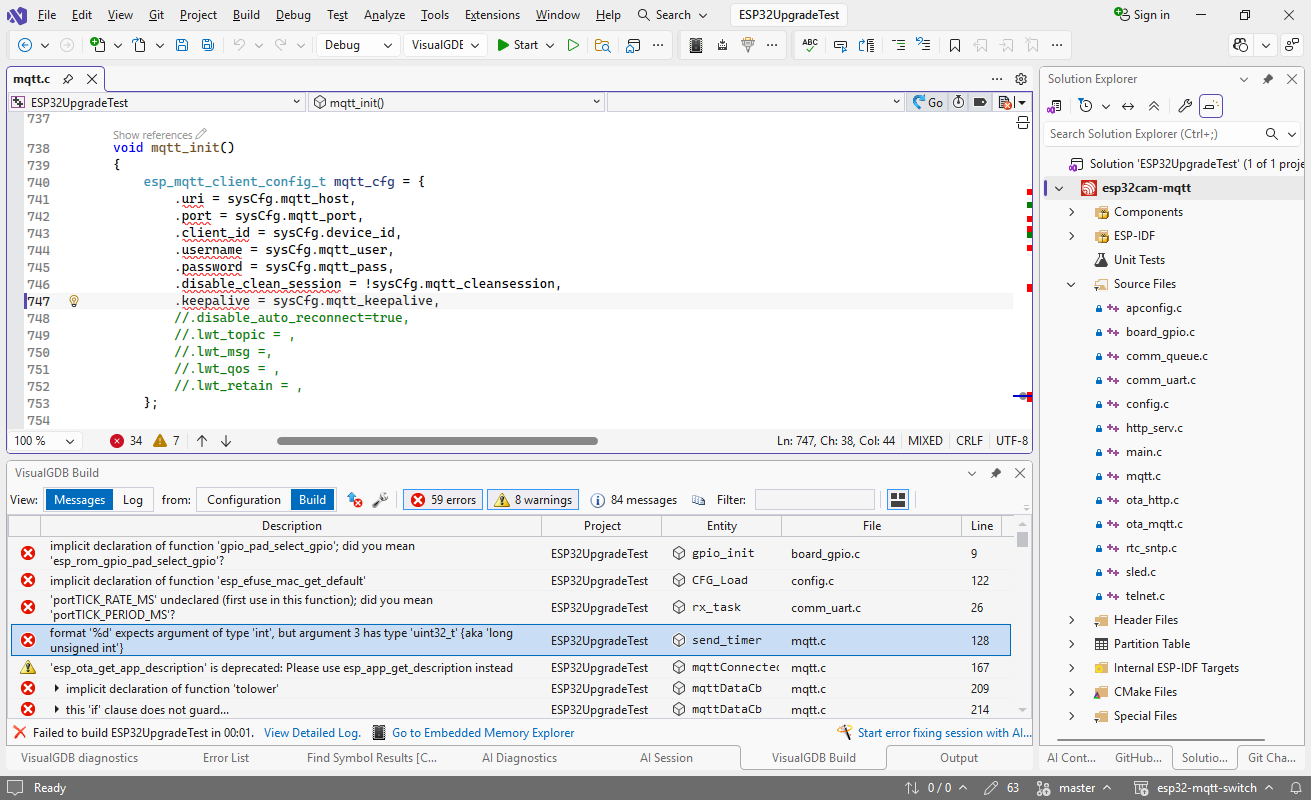Click the build messages Filter input field
1311x801 pixels.
pos(814,500)
